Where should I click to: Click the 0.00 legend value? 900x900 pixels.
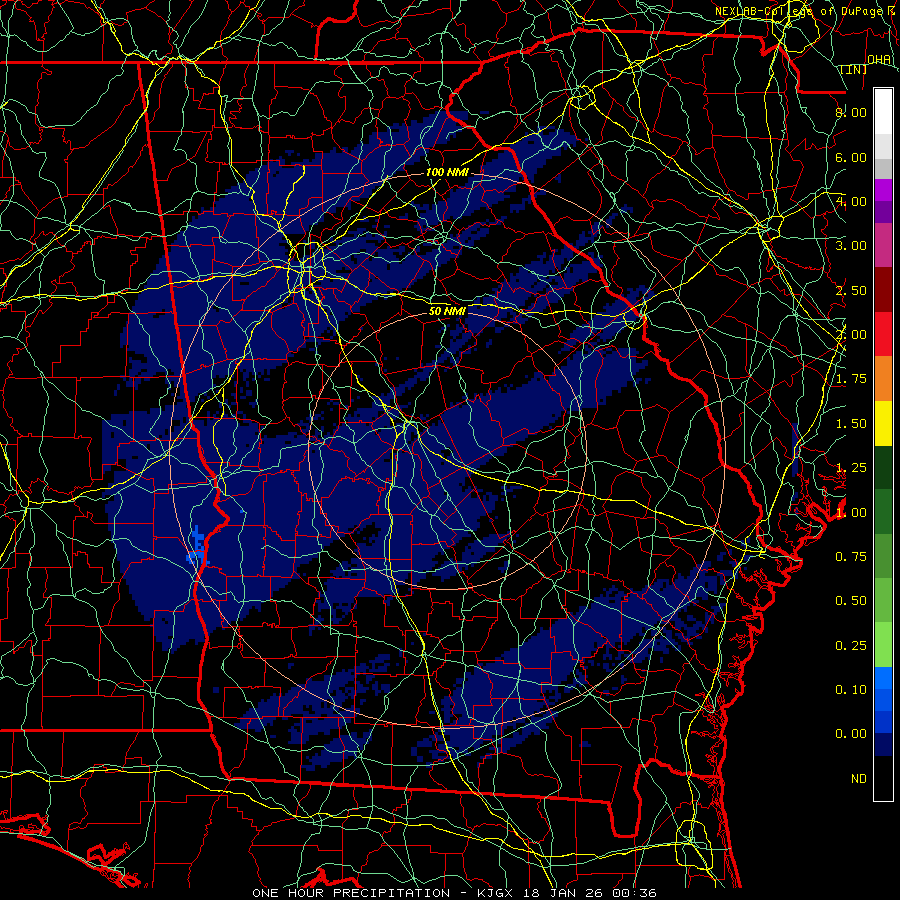click(x=851, y=734)
